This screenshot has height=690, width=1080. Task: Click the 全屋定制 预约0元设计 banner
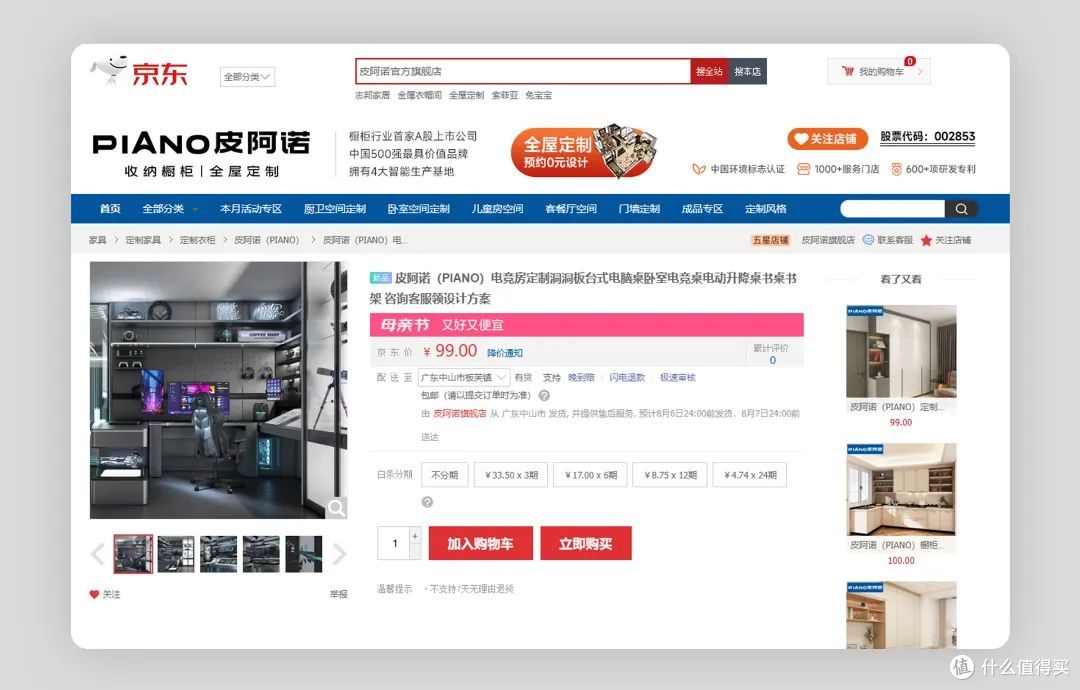click(583, 151)
